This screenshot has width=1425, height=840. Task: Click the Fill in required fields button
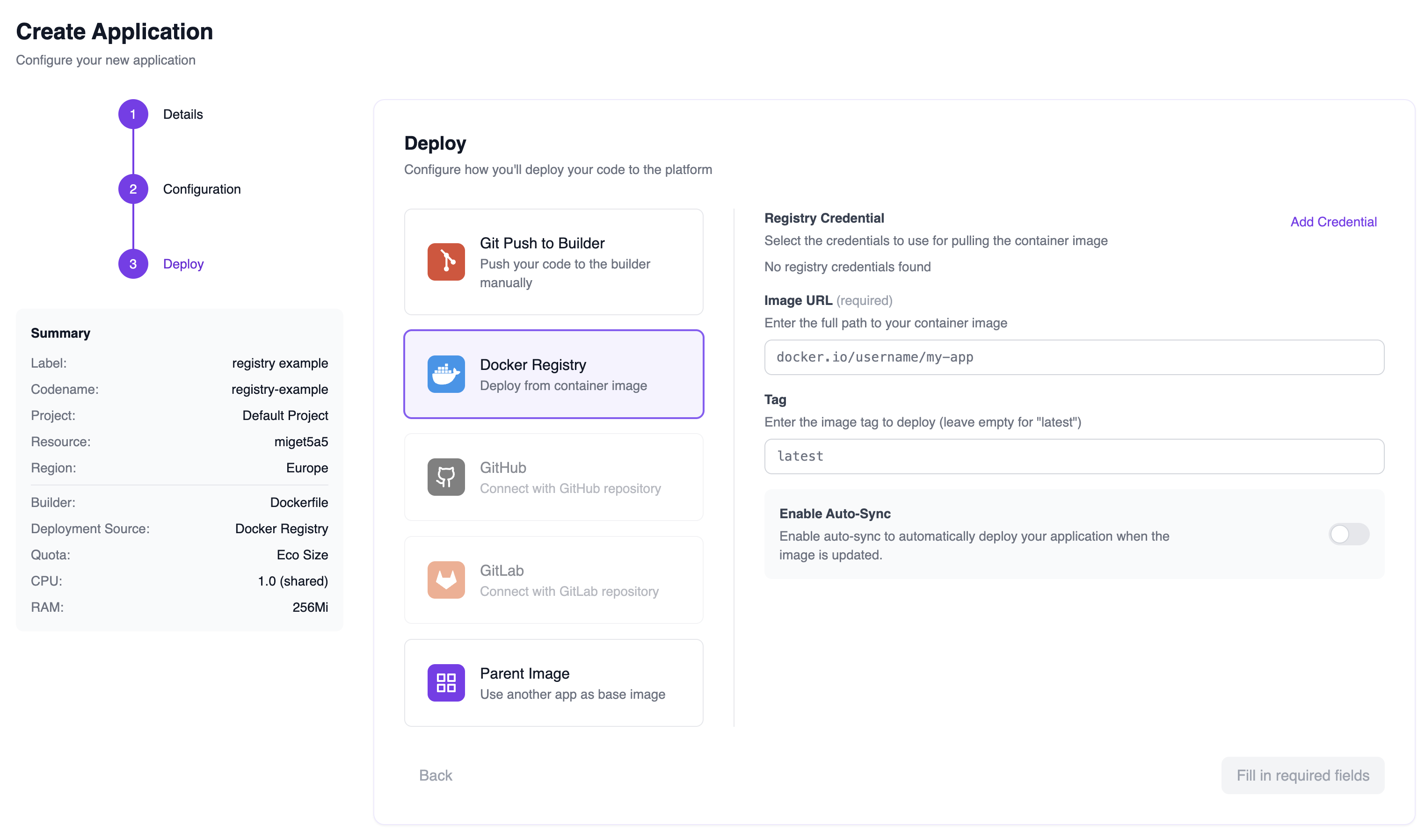1303,775
